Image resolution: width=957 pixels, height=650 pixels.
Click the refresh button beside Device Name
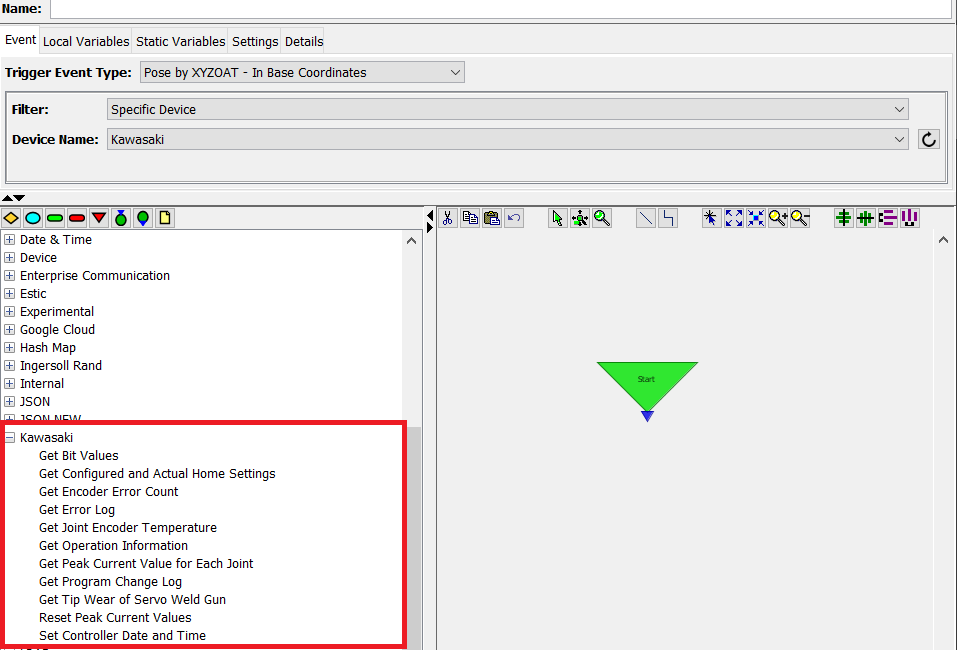929,140
